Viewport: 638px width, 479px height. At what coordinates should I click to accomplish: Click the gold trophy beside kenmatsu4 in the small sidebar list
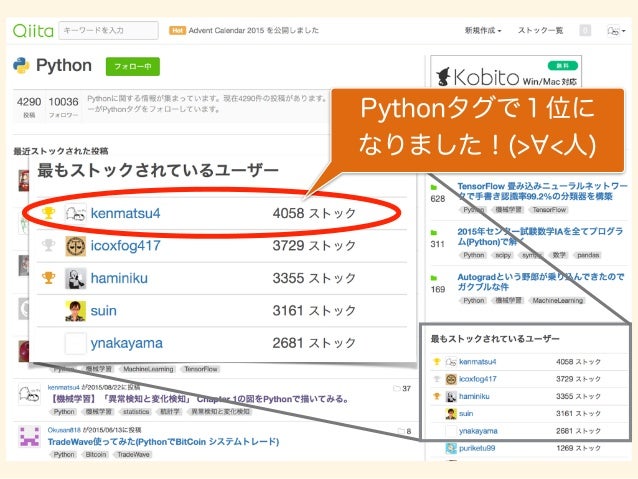[437, 361]
